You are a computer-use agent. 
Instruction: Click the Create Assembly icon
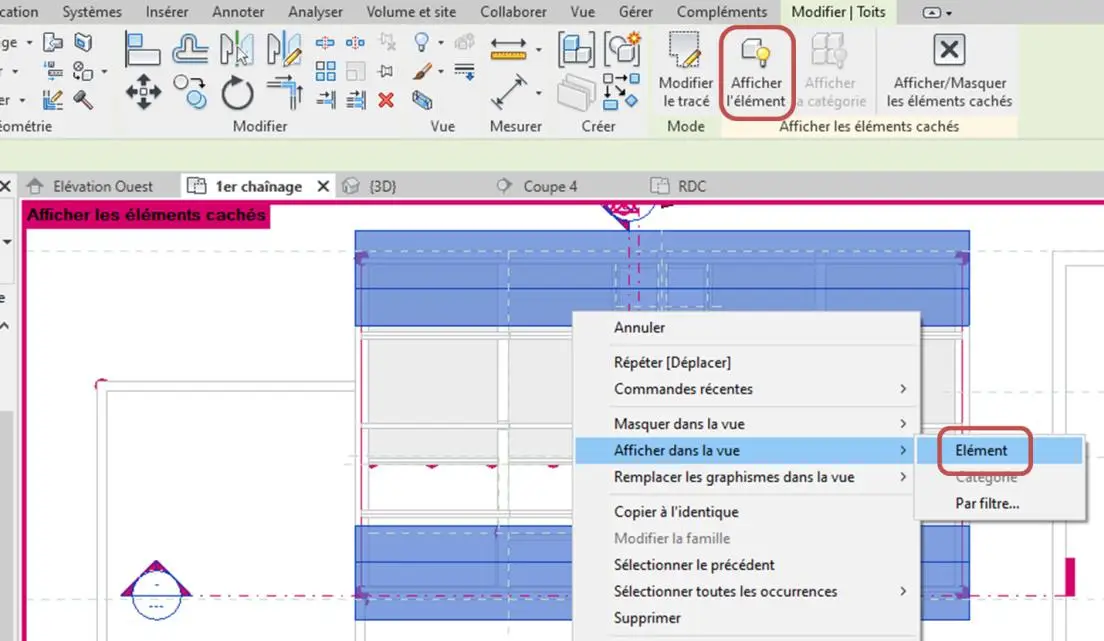click(x=576, y=49)
